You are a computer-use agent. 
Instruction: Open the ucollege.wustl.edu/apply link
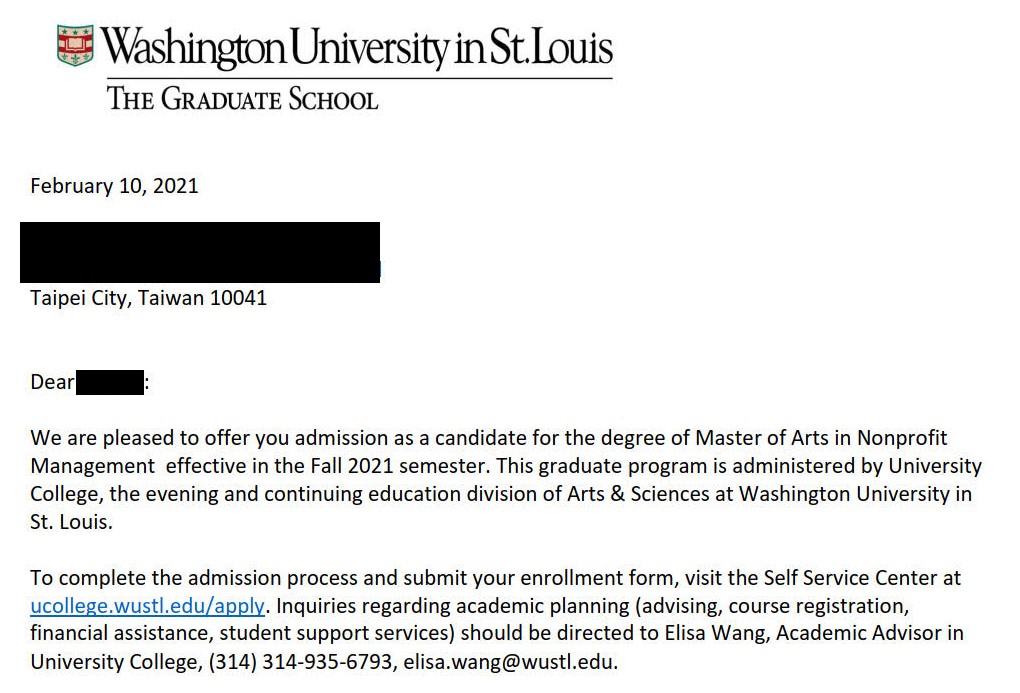[x=148, y=606]
